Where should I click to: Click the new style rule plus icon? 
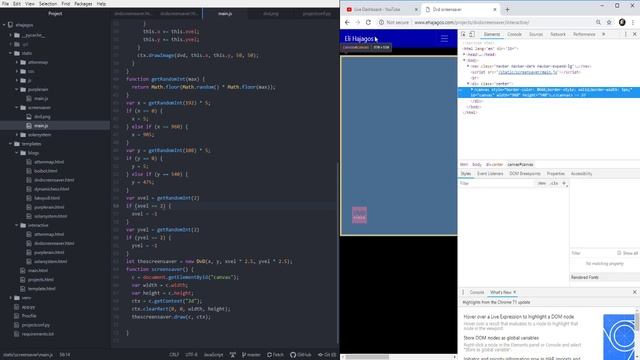click(564, 183)
